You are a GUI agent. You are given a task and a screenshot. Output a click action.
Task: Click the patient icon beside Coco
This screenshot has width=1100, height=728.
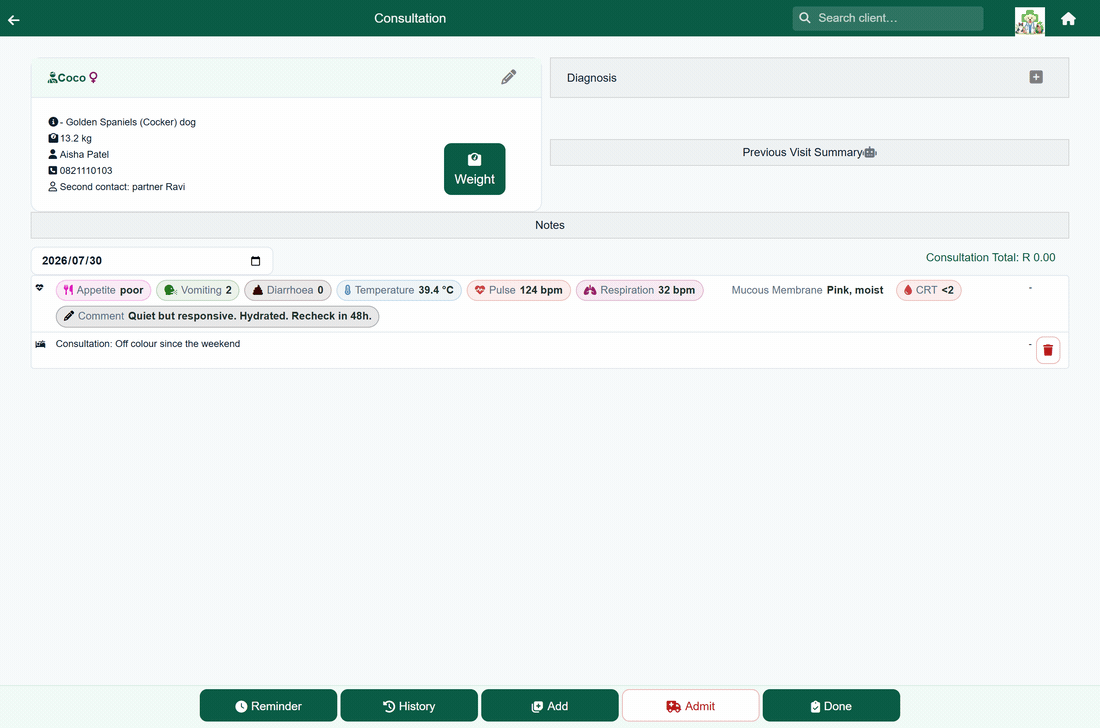[x=52, y=78]
